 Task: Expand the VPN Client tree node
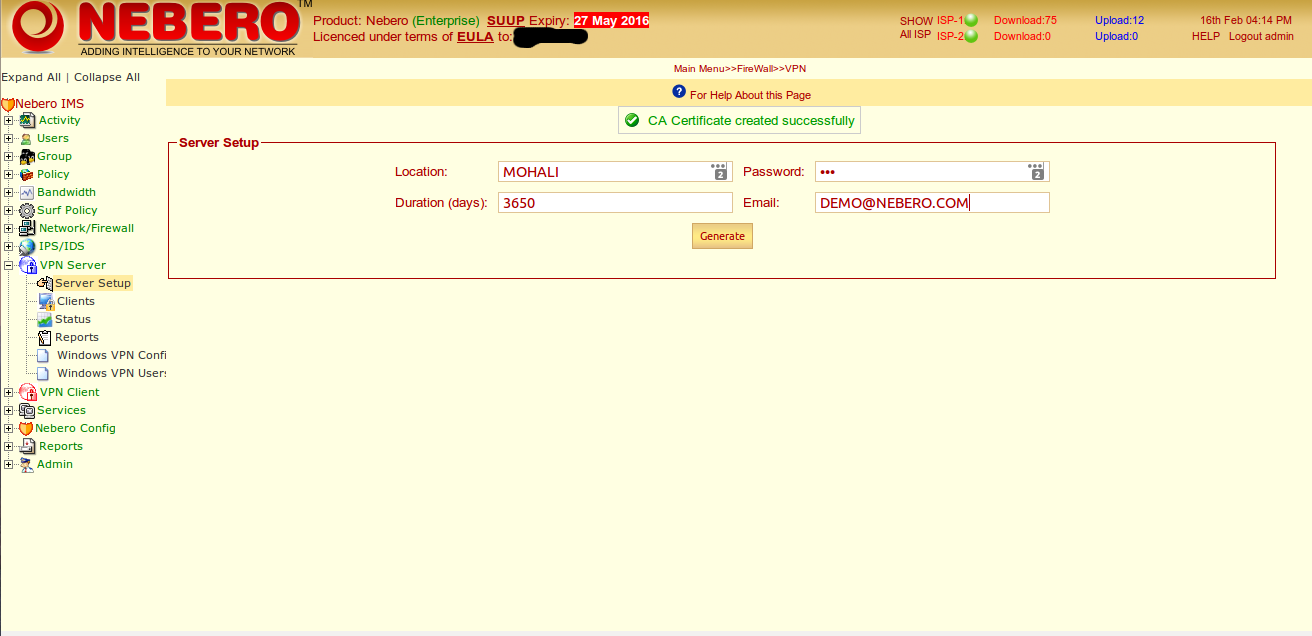pyautogui.click(x=9, y=392)
